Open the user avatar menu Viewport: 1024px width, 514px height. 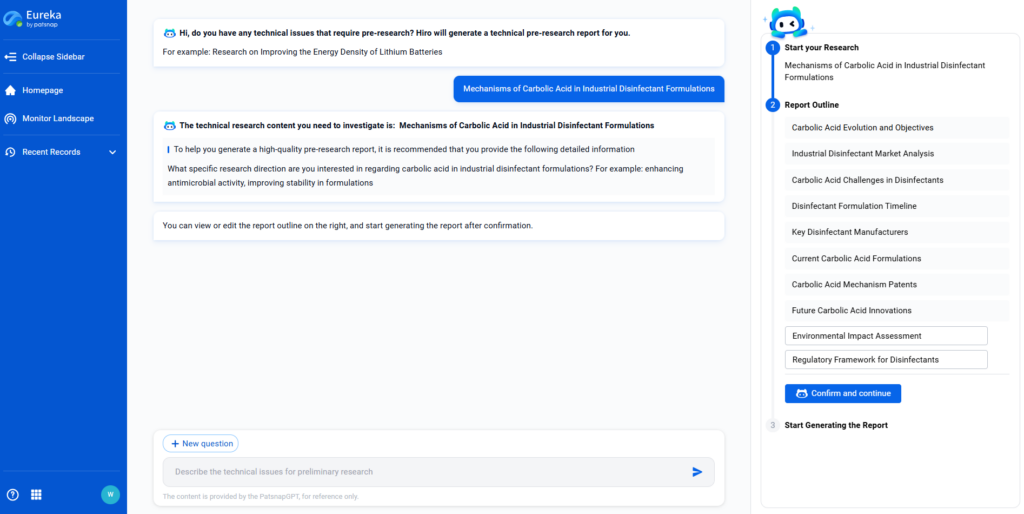pos(110,494)
